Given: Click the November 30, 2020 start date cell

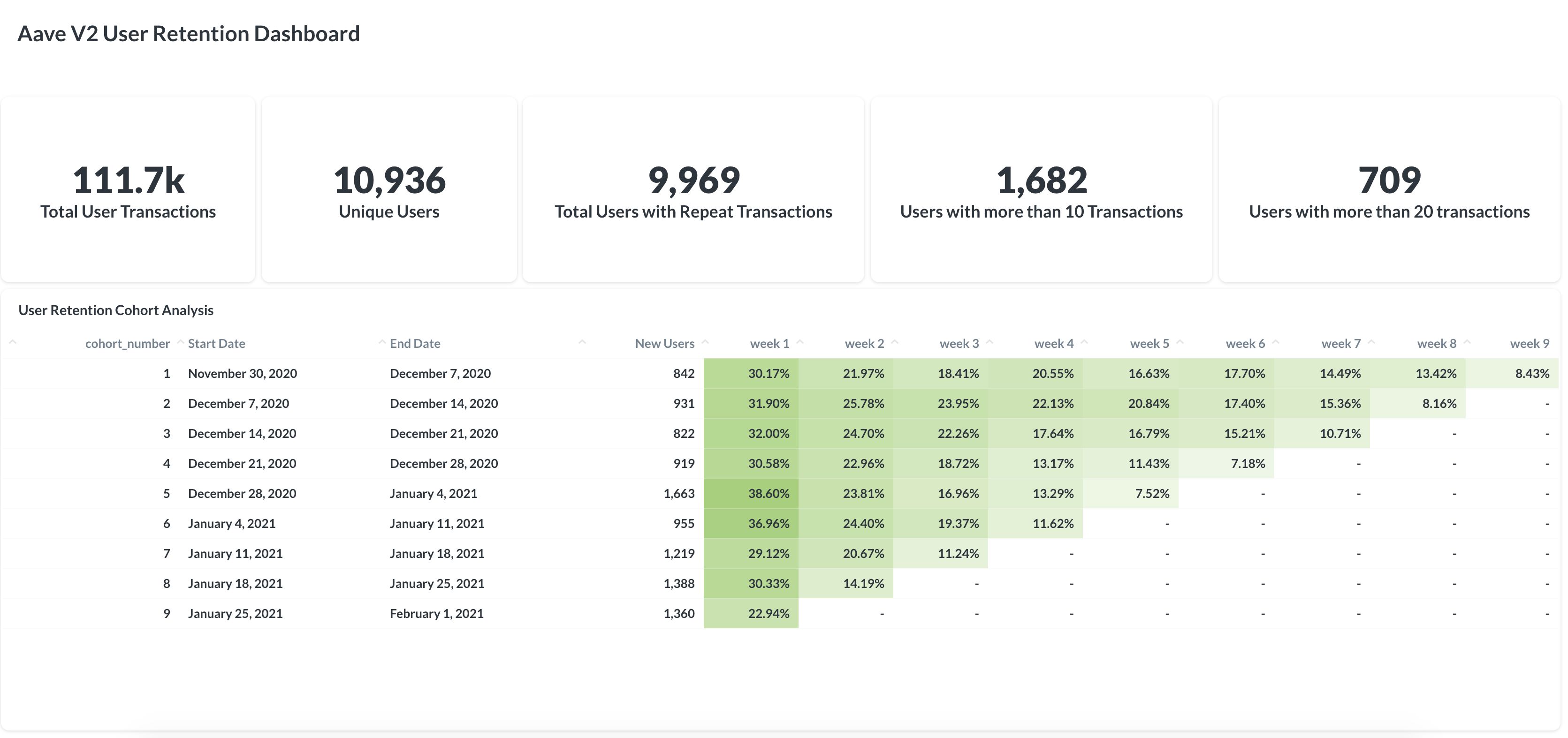Looking at the screenshot, I should coord(242,374).
